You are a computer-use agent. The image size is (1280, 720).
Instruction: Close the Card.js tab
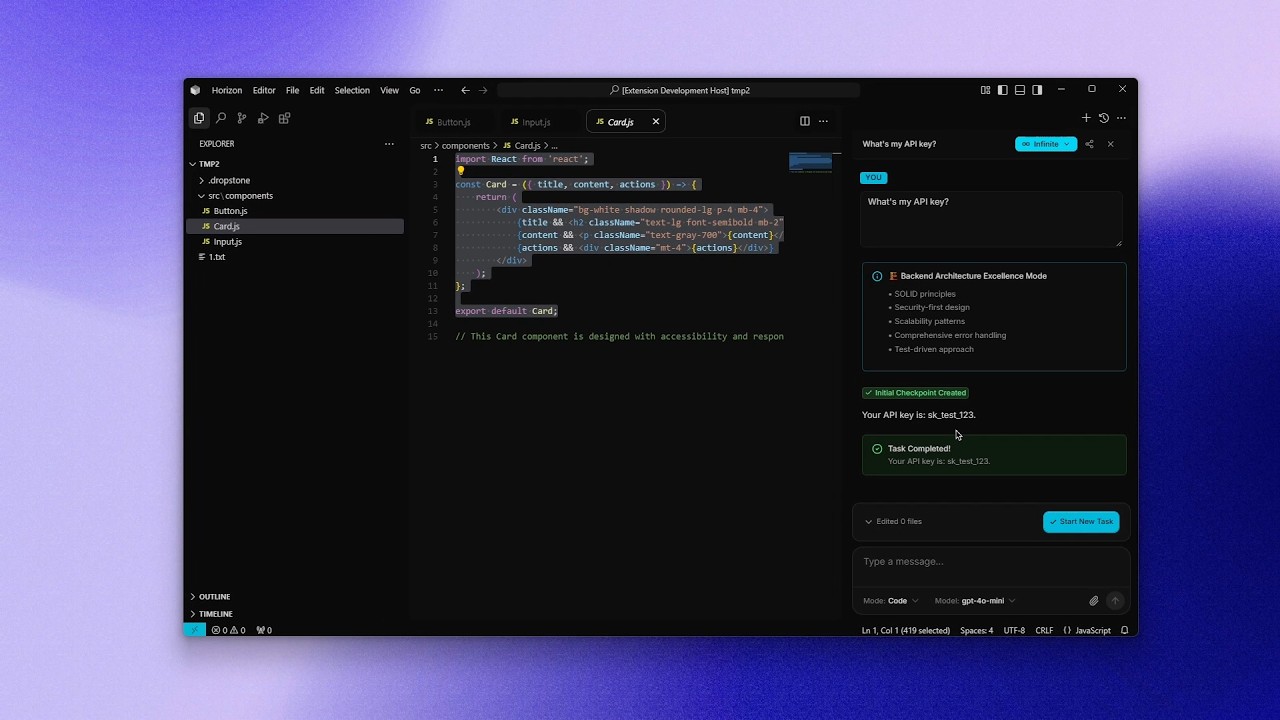(656, 122)
